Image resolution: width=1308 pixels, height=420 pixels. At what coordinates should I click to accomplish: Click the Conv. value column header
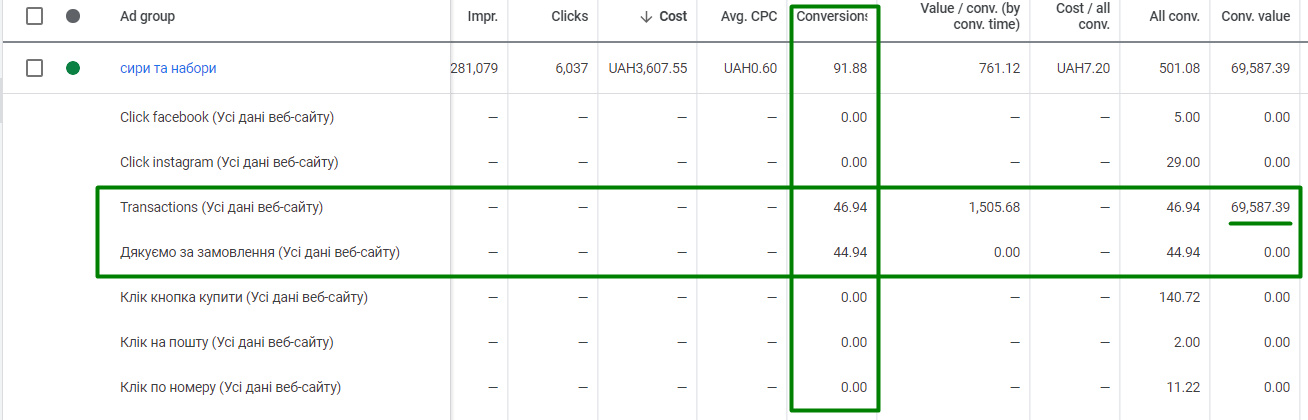coord(1255,17)
